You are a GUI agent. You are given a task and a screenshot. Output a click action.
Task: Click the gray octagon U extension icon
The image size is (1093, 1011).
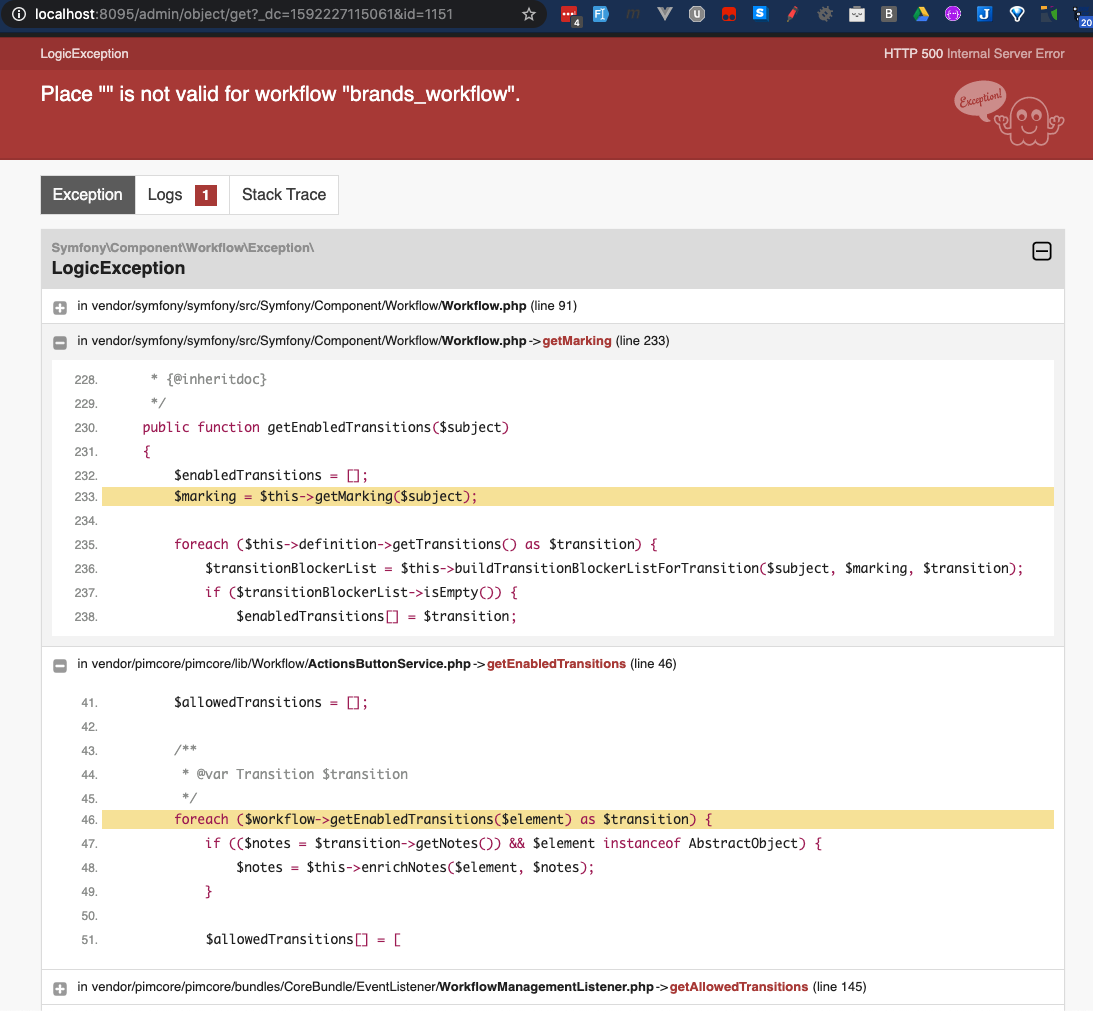(696, 14)
